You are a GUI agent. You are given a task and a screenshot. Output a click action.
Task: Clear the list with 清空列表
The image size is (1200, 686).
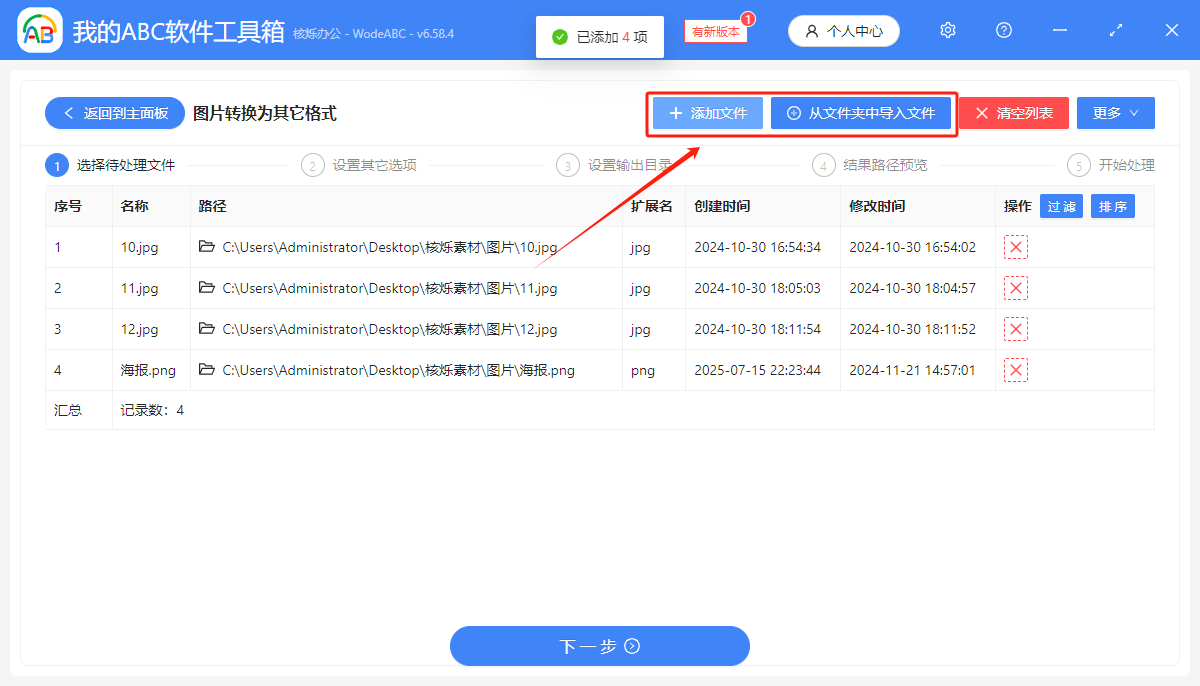click(x=1013, y=113)
